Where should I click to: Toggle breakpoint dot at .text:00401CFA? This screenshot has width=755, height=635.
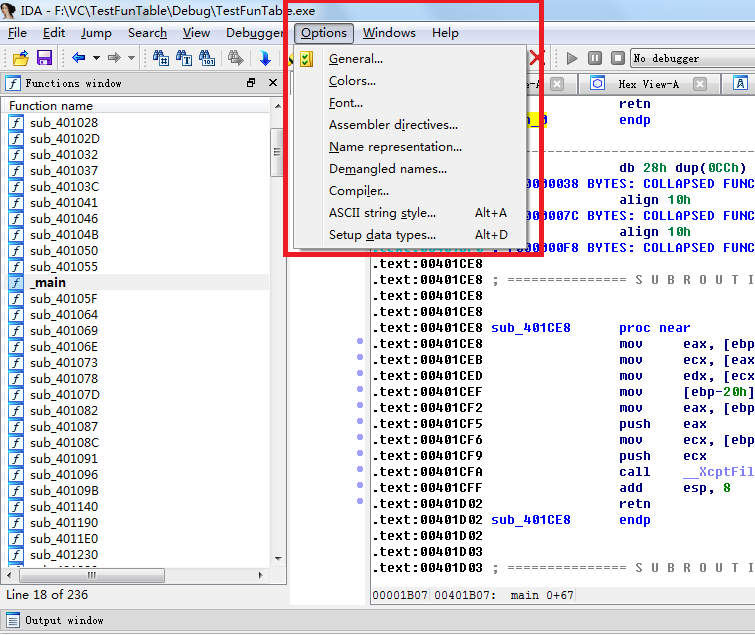tap(360, 469)
